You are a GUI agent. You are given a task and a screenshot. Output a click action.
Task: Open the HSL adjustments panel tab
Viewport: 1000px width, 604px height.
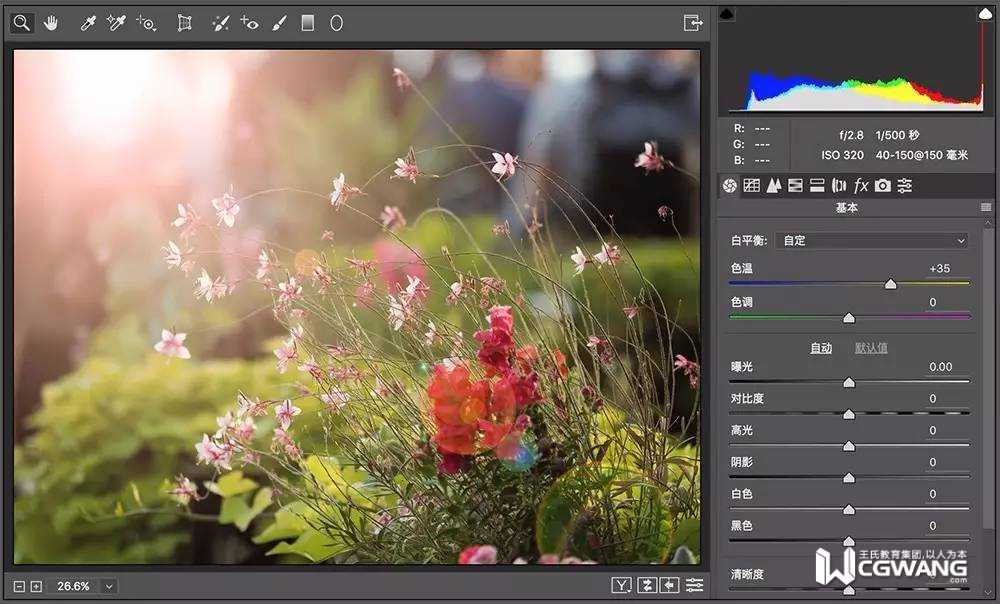pos(795,186)
